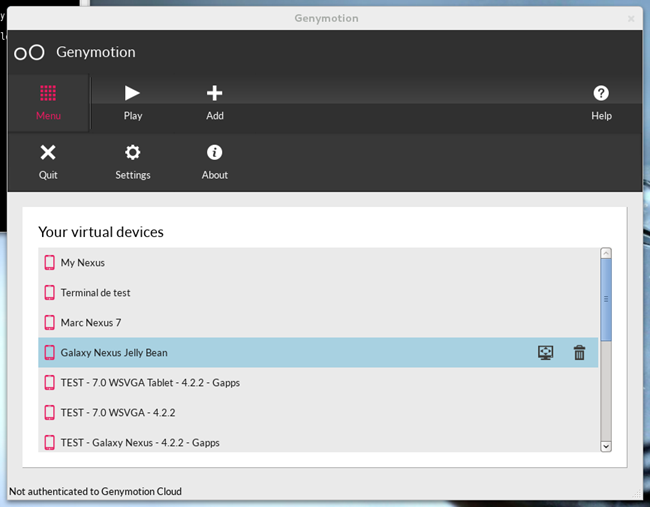The height and width of the screenshot is (507, 650).
Task: Select Marc Nexus 7 in the list
Action: pyautogui.click(x=318, y=323)
